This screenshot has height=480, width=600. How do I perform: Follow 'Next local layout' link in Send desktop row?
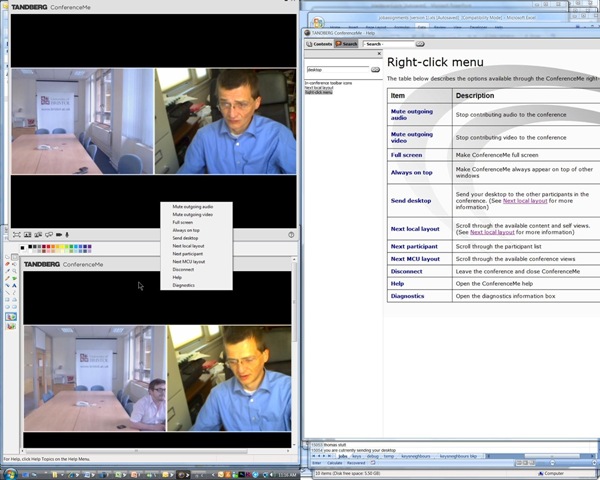(x=524, y=201)
